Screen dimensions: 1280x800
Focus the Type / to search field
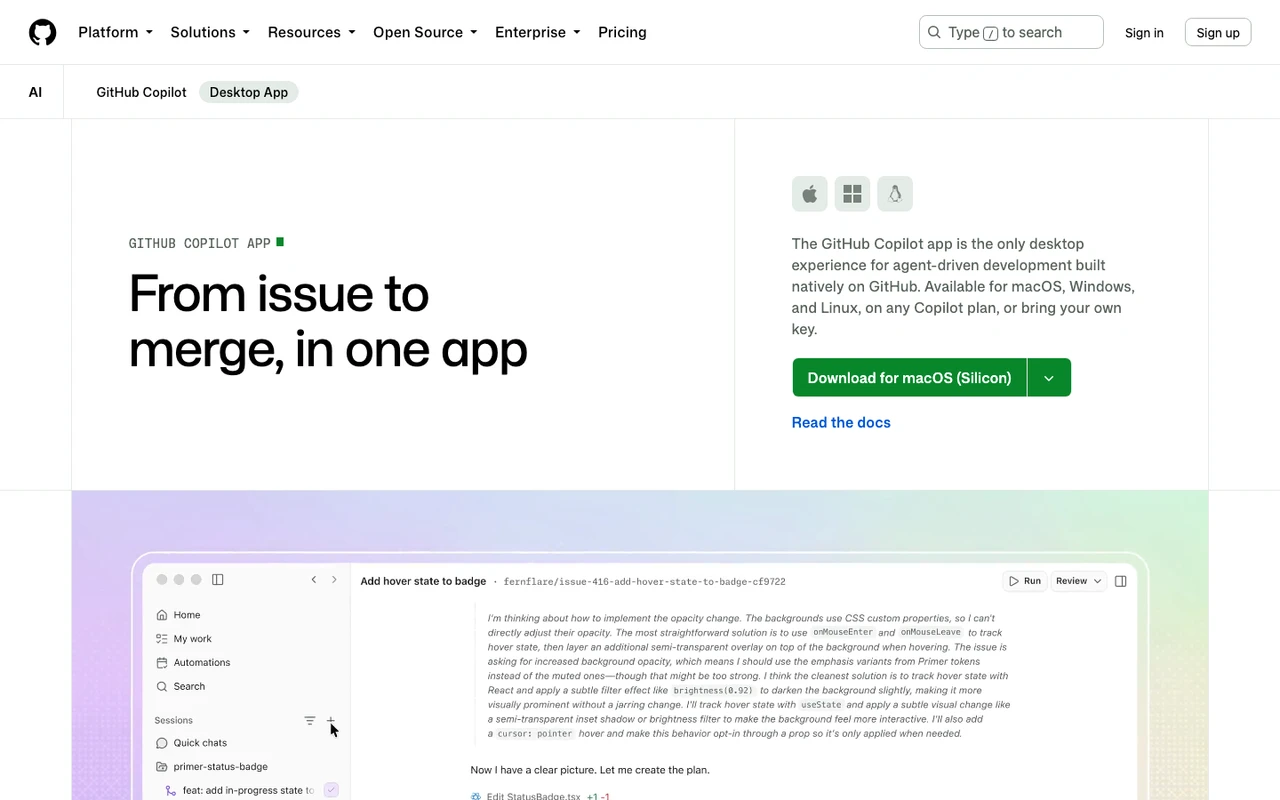point(1011,32)
